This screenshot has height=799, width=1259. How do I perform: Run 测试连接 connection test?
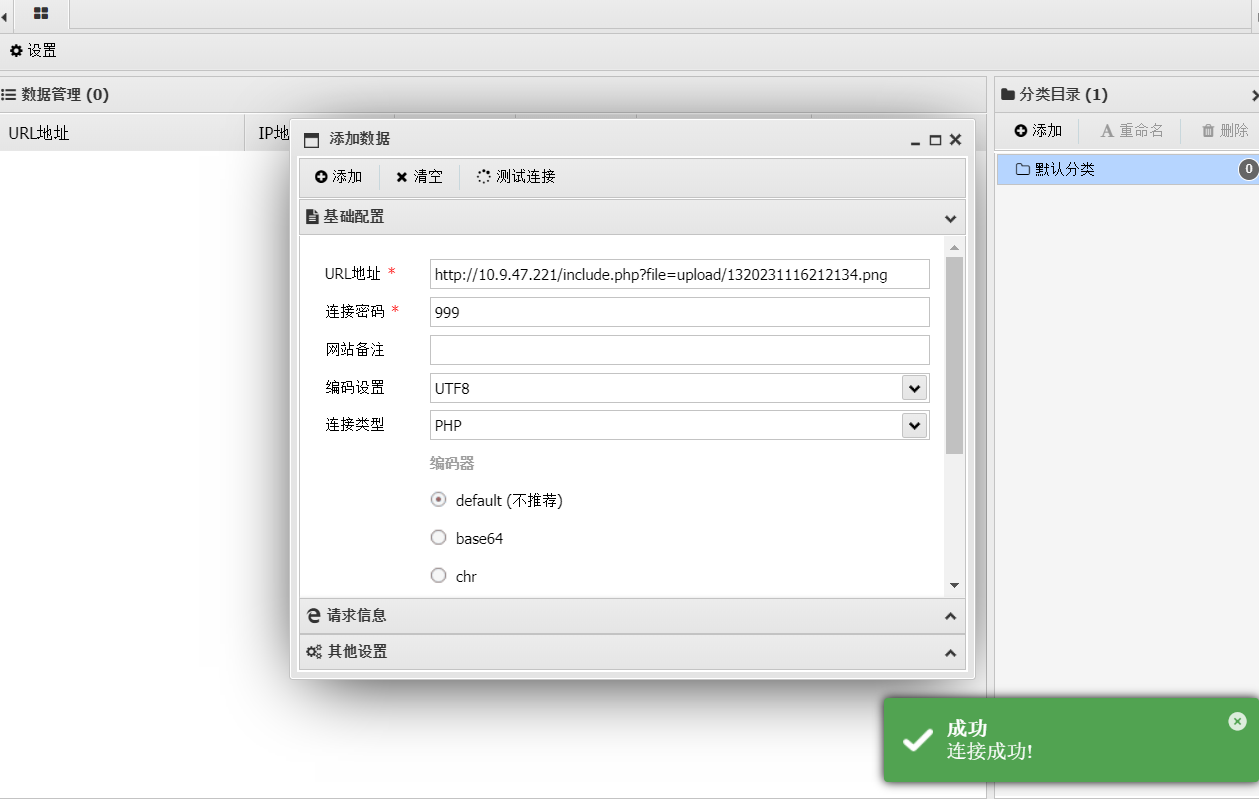(516, 177)
